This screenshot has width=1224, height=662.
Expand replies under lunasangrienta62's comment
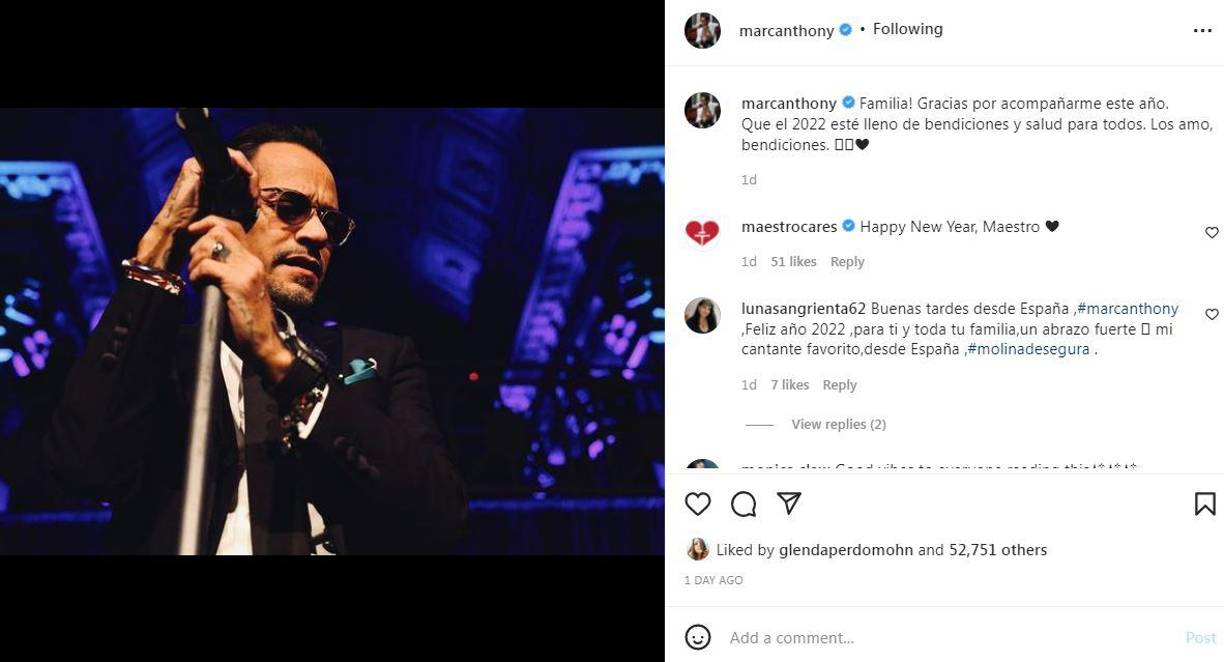pyautogui.click(x=838, y=423)
